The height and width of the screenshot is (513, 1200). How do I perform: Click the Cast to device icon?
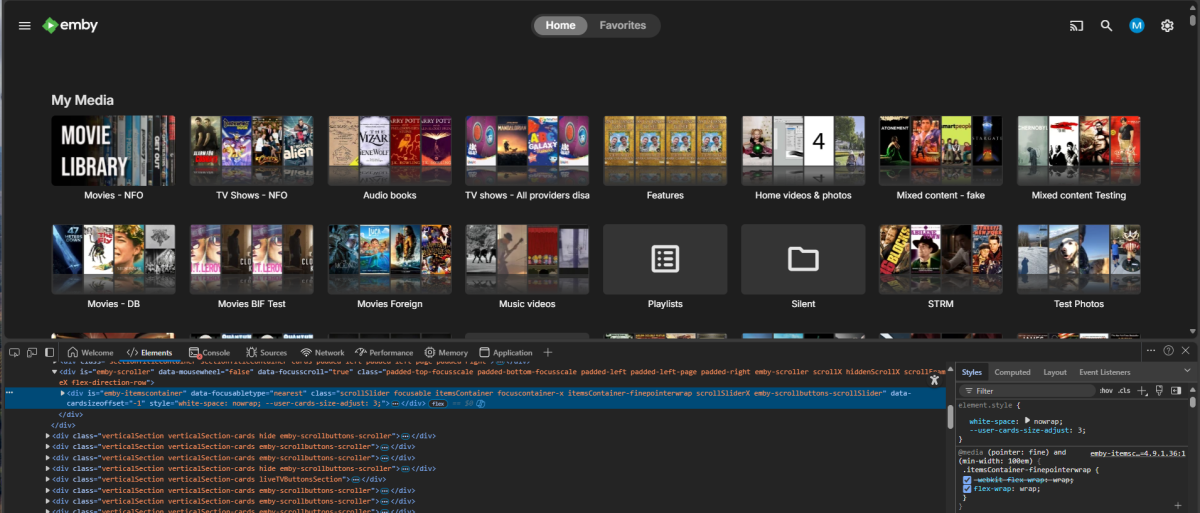tap(1076, 26)
